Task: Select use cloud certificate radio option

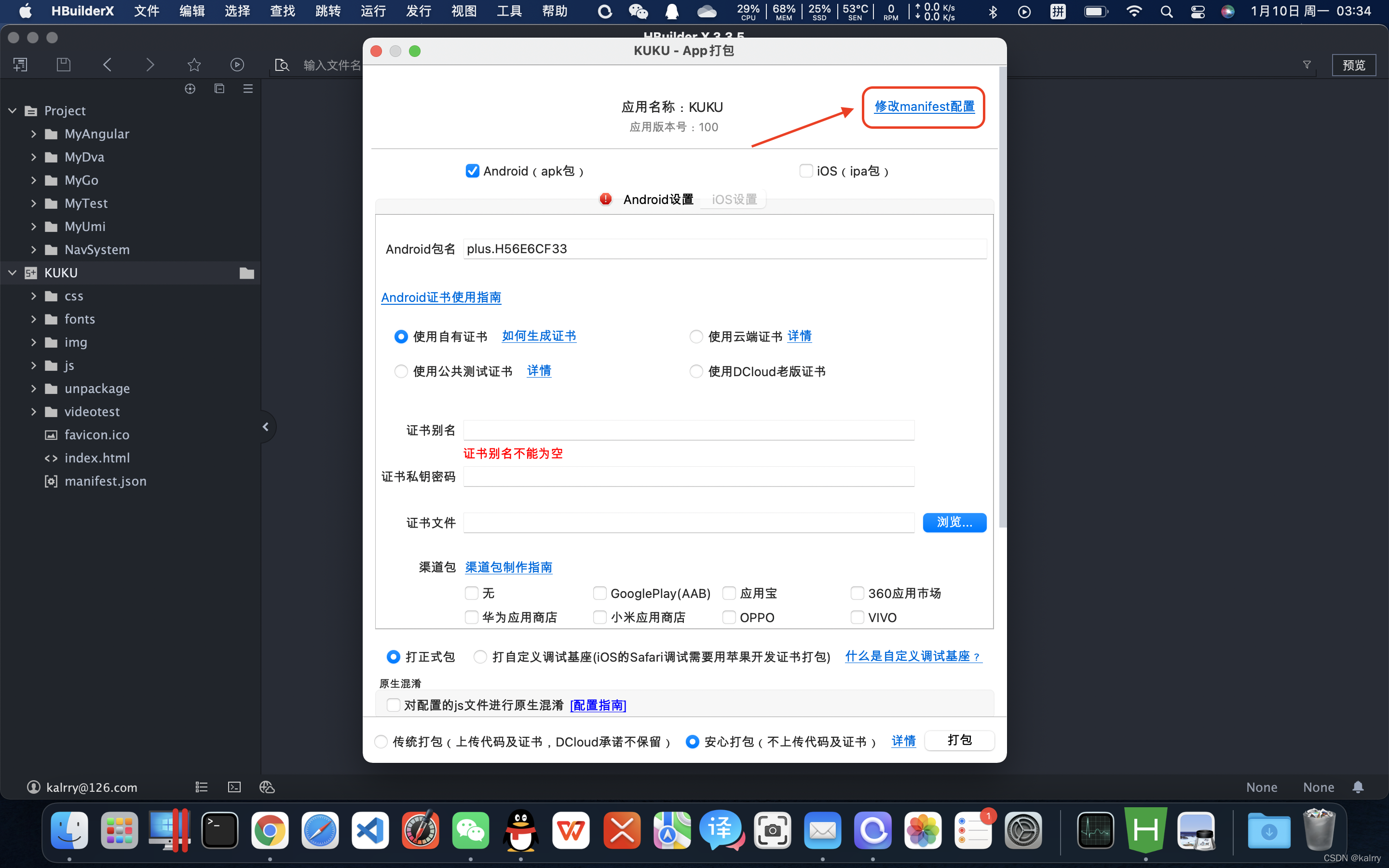Action: point(696,337)
